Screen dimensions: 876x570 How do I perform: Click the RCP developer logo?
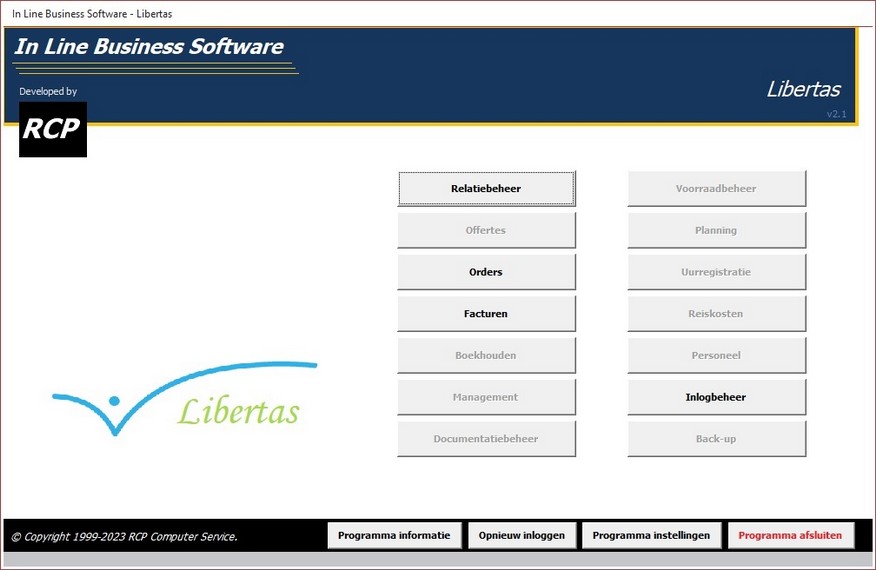(x=53, y=130)
